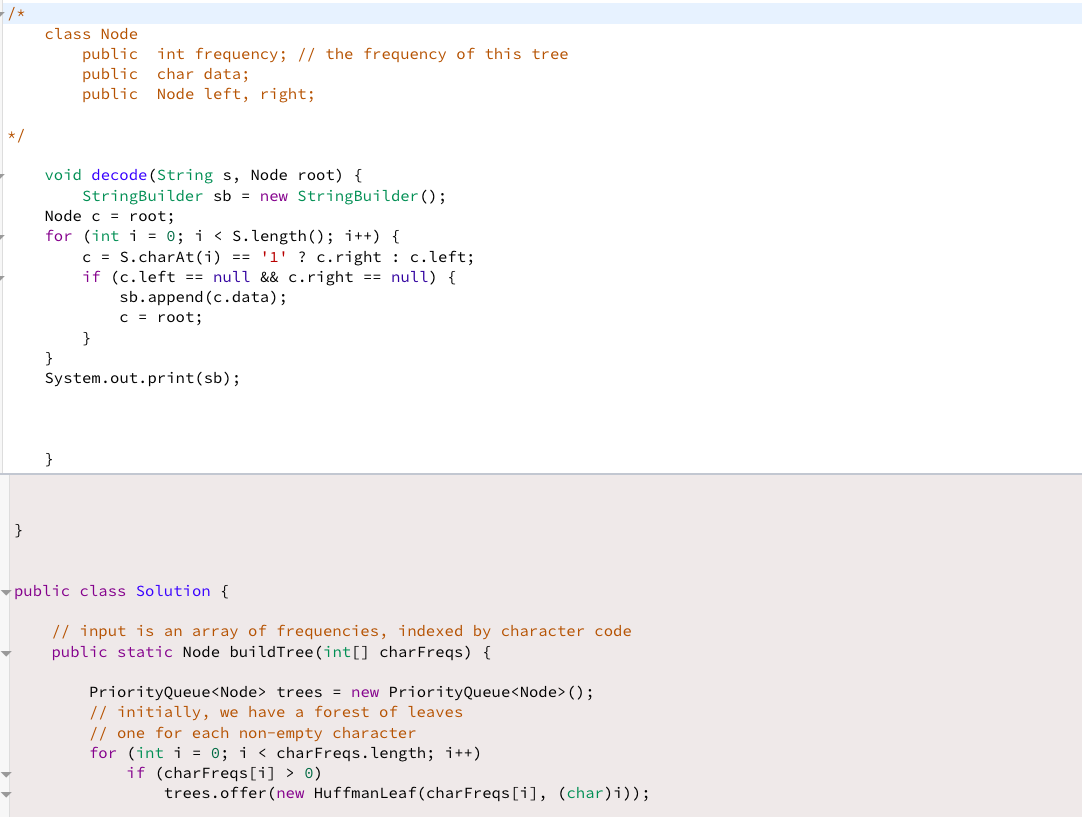
Task: Collapse the if (charFreqs[i] > 0) block
Action: tap(5, 772)
